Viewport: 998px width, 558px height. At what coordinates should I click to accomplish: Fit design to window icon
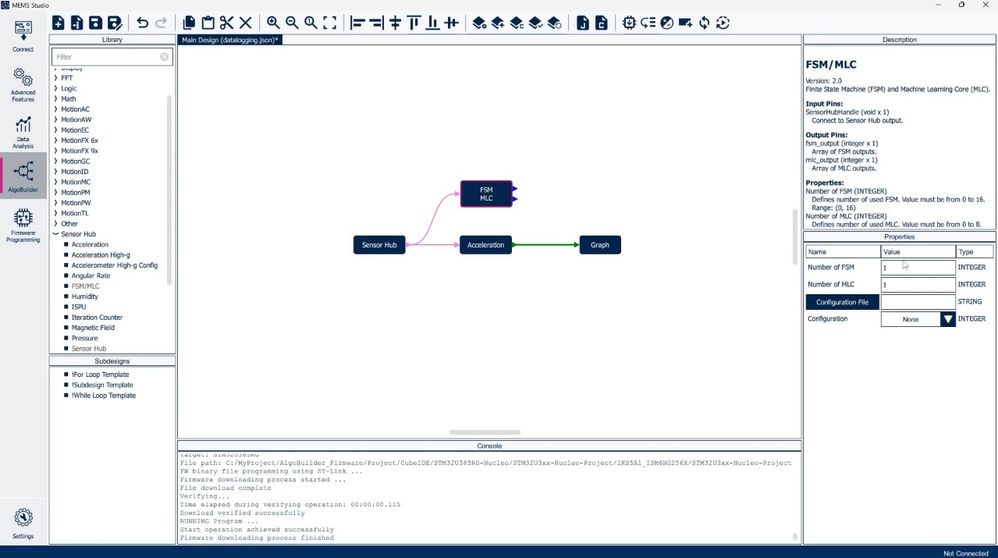(x=330, y=23)
